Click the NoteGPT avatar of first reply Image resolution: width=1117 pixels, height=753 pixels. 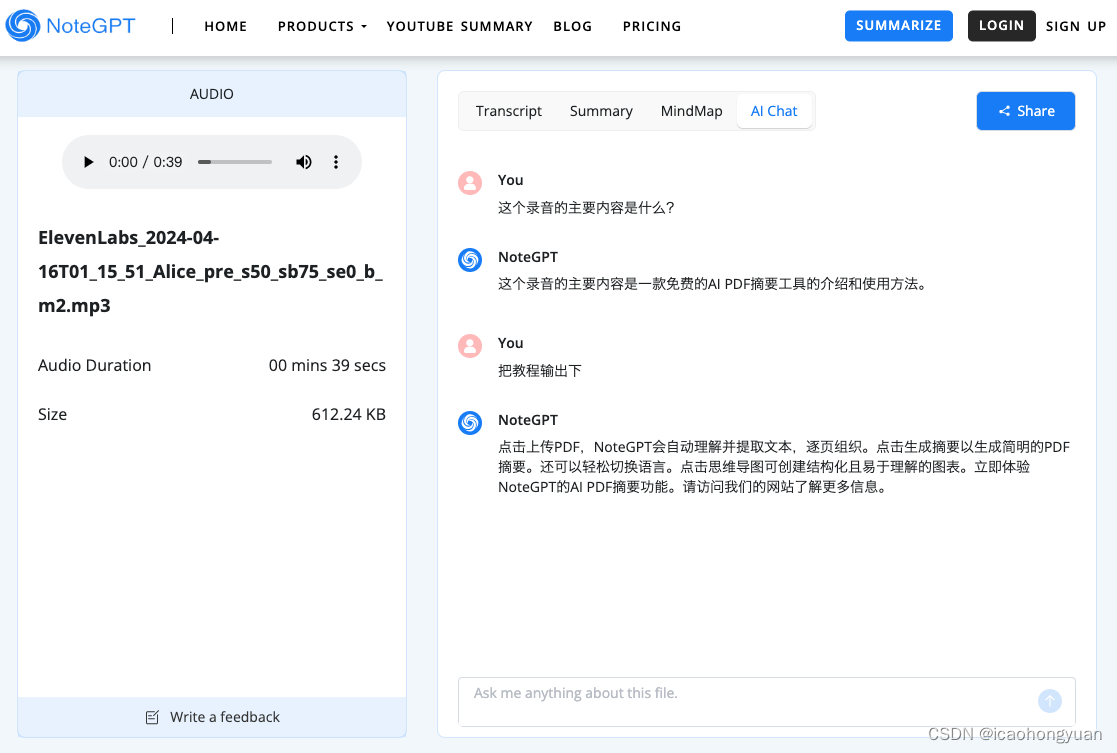click(470, 260)
